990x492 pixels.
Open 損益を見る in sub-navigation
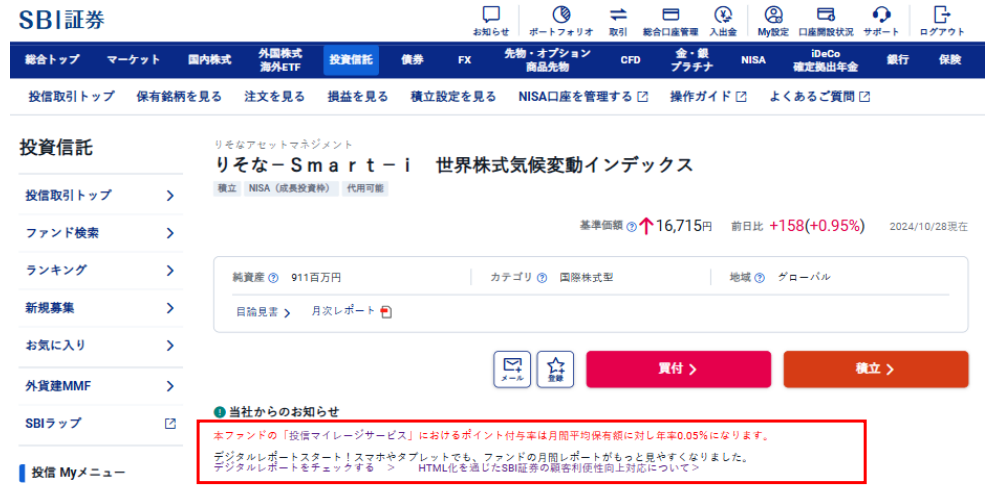click(357, 97)
